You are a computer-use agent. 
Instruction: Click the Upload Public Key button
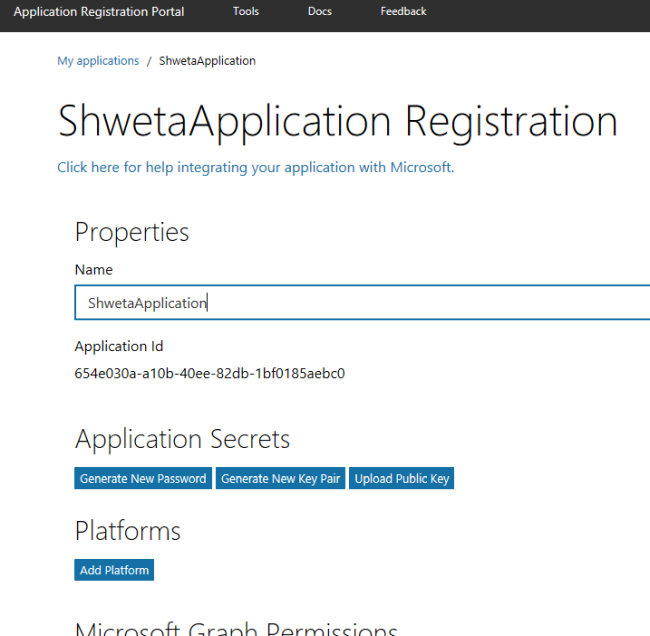pyautogui.click(x=402, y=479)
